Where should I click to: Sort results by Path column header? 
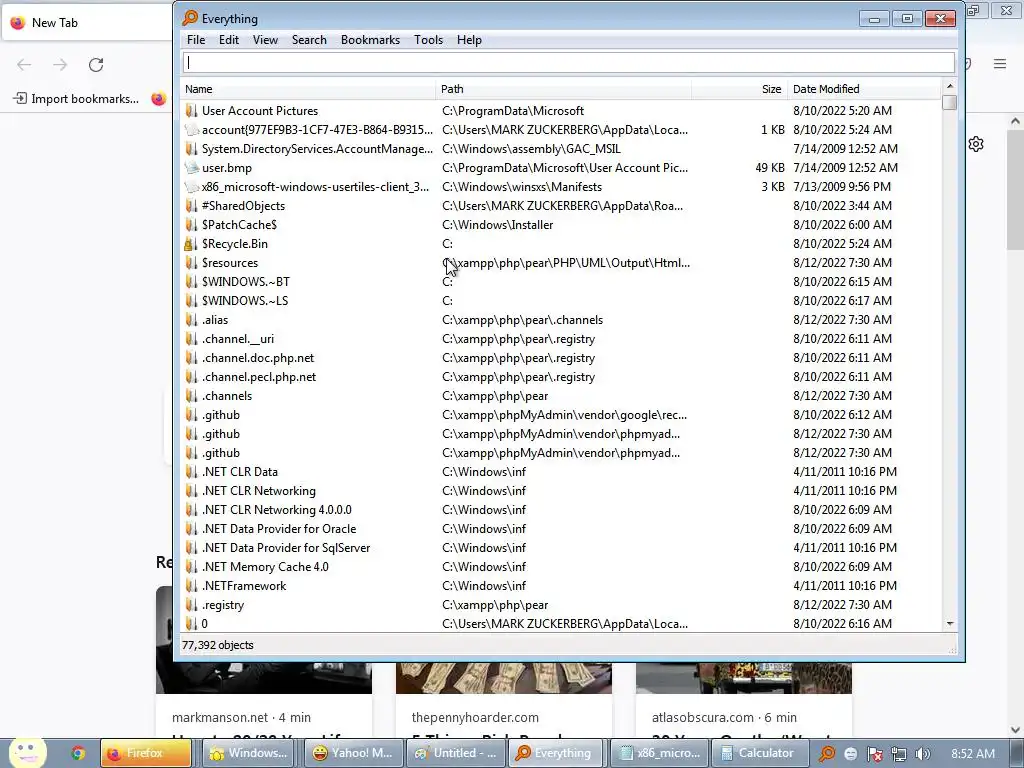pos(564,89)
